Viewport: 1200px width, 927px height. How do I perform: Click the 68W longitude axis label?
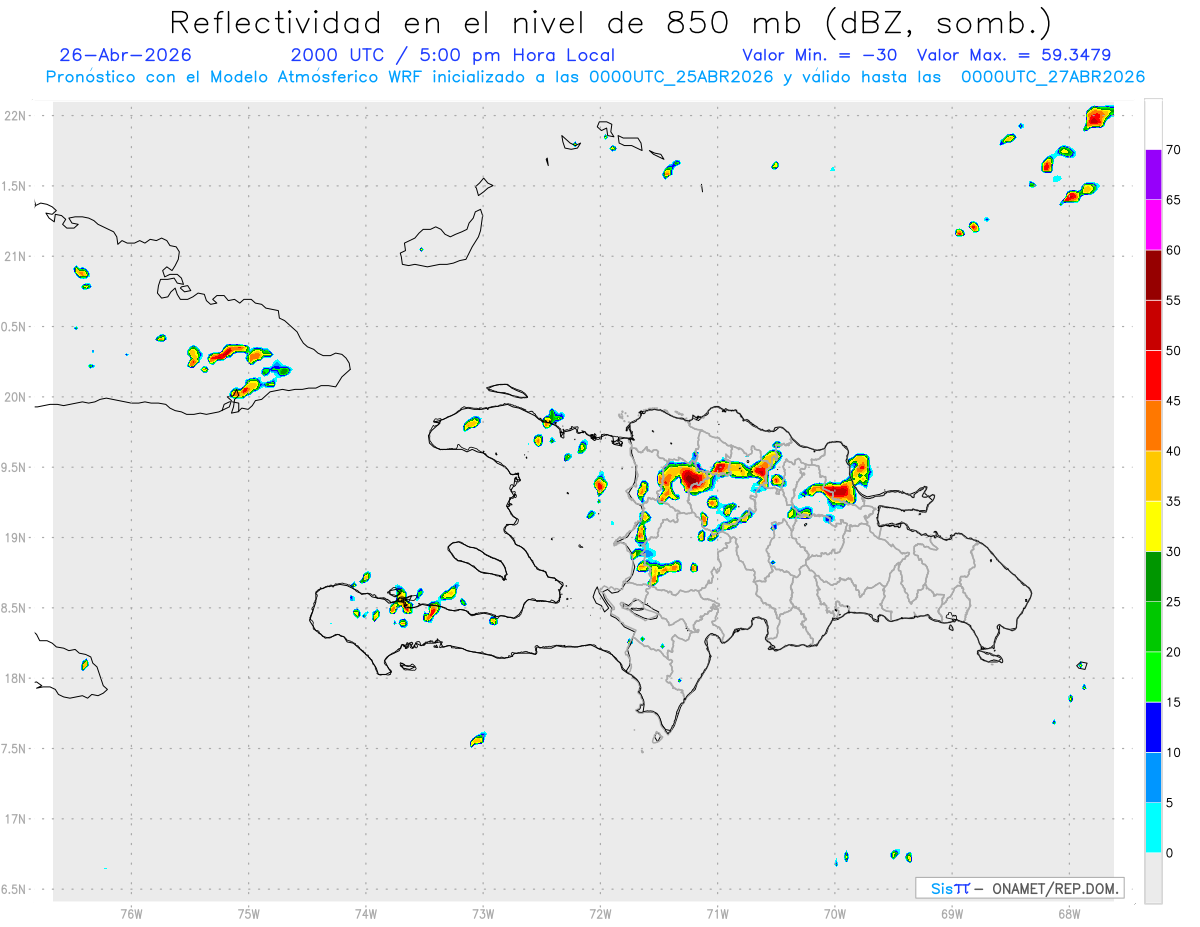point(1069,913)
